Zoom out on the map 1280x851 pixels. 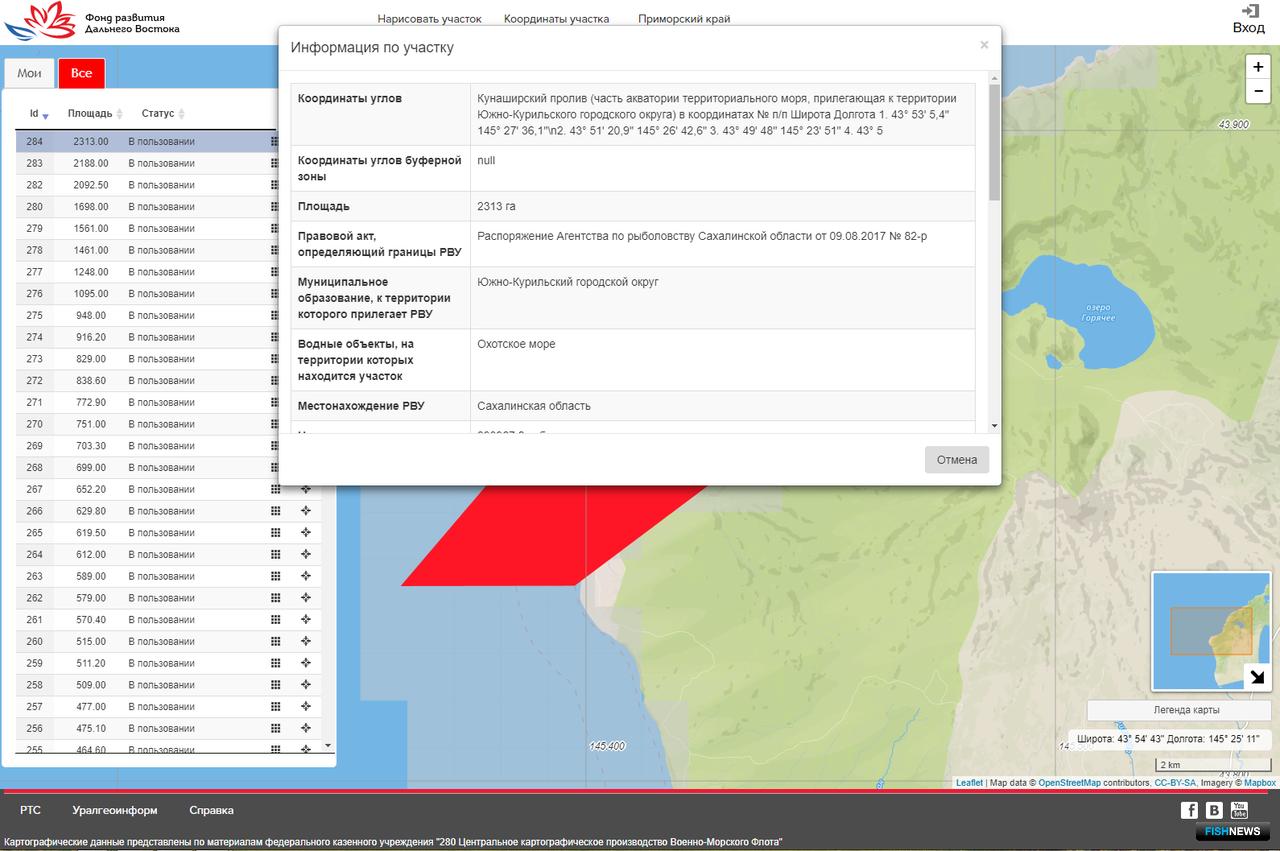point(1258,91)
